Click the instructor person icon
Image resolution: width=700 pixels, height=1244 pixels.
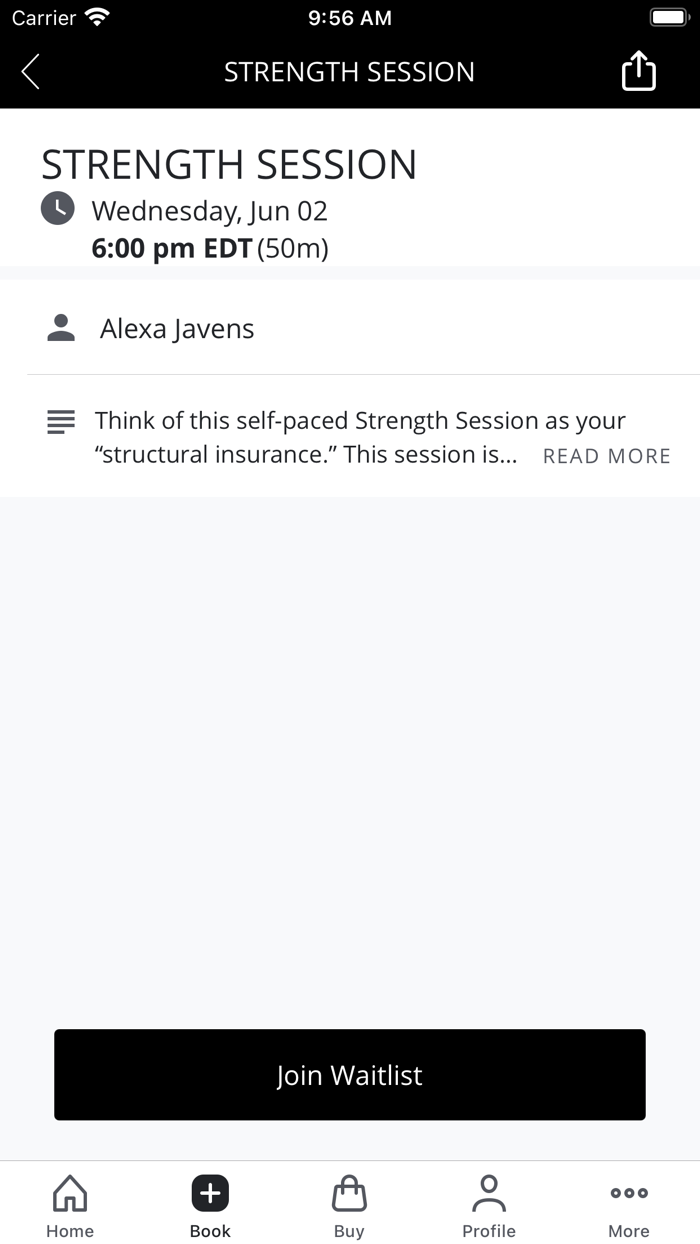61,328
